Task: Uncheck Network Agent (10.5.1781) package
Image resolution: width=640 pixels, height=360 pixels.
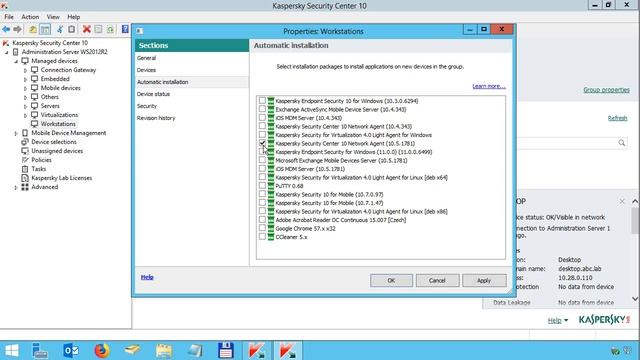Action: click(262, 143)
